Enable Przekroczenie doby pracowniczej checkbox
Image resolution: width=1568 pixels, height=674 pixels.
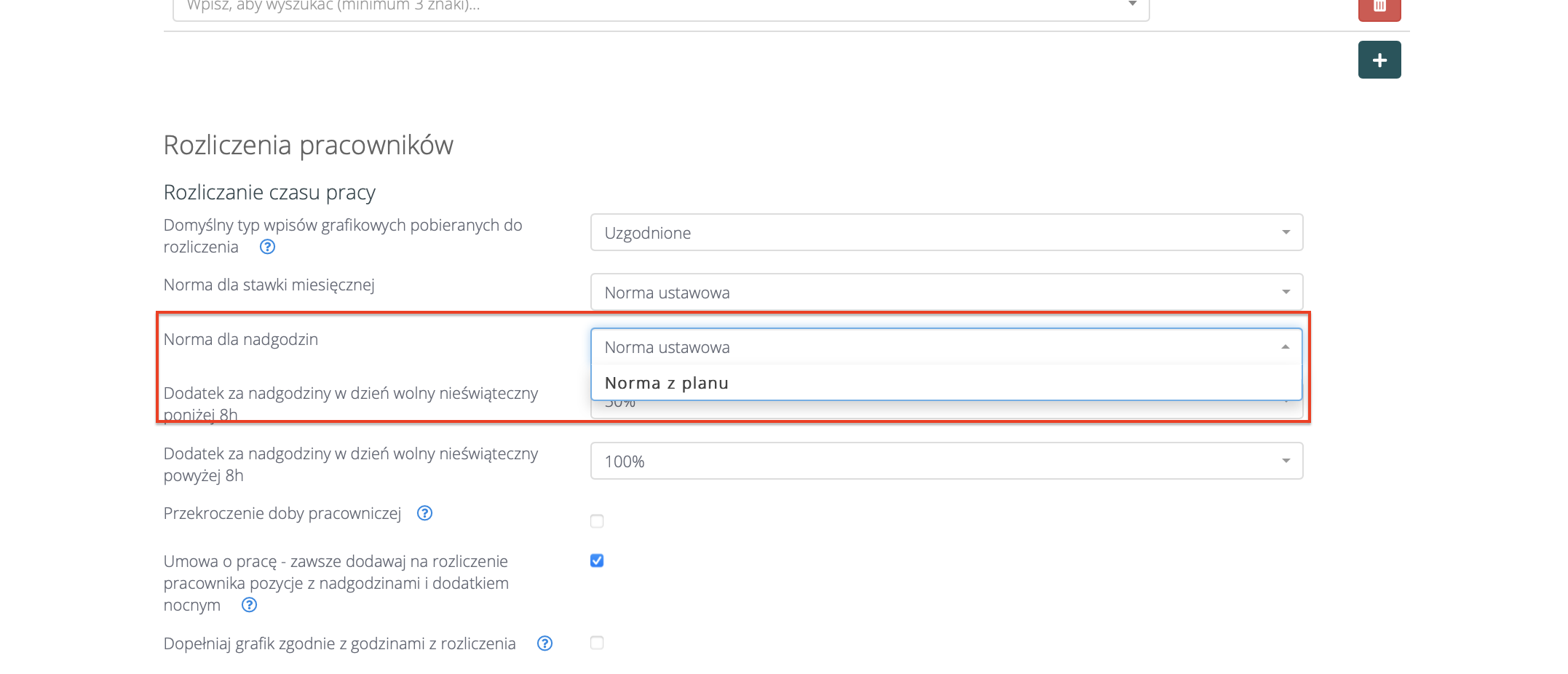597,521
